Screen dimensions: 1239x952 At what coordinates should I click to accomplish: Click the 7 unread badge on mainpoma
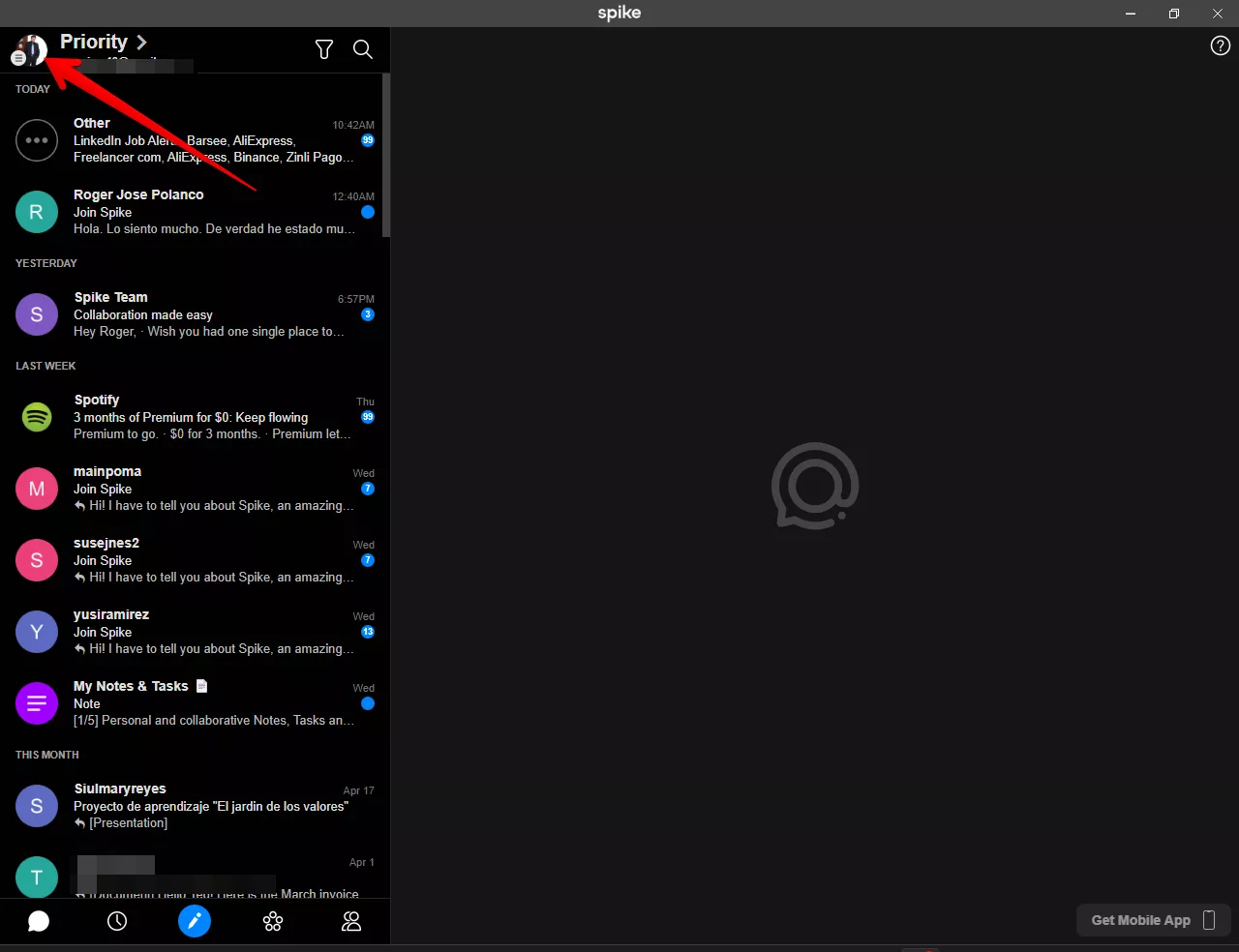(368, 489)
